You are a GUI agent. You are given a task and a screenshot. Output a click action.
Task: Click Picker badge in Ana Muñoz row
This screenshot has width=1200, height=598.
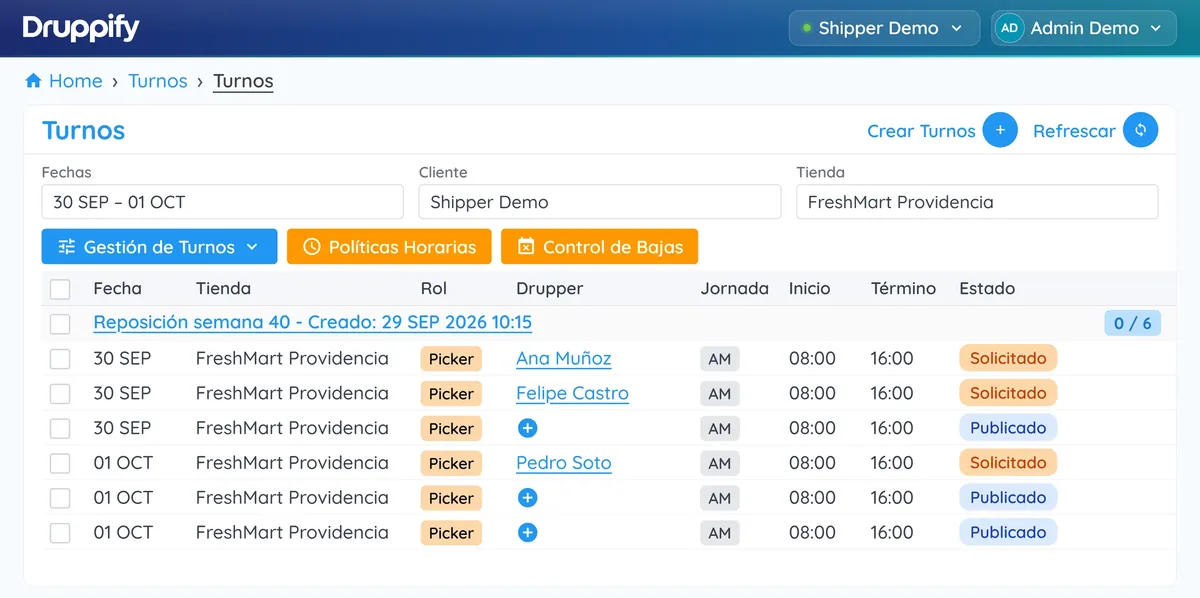point(451,359)
